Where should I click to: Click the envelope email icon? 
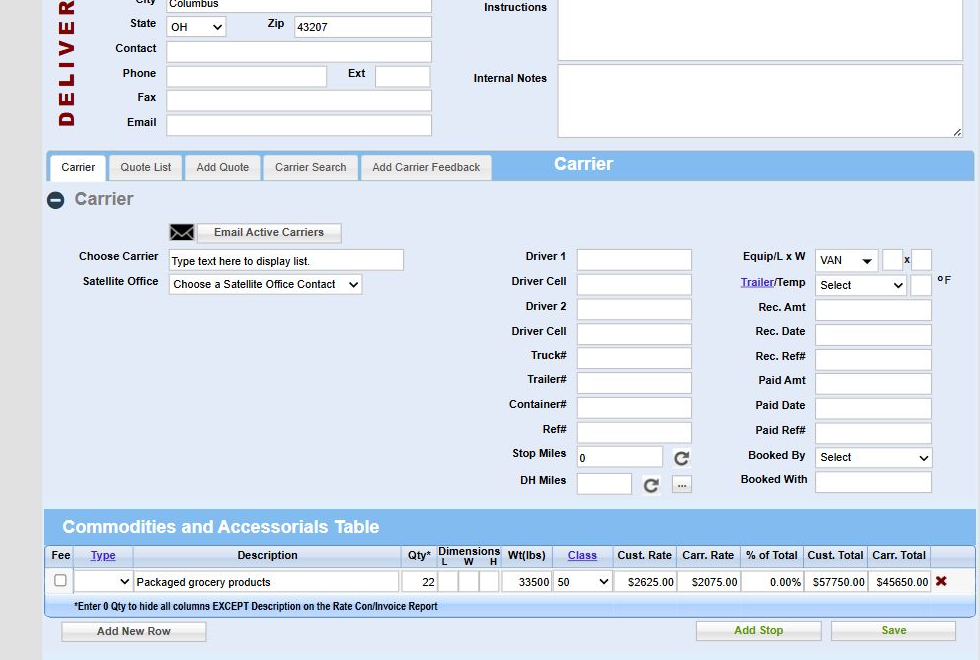click(182, 232)
